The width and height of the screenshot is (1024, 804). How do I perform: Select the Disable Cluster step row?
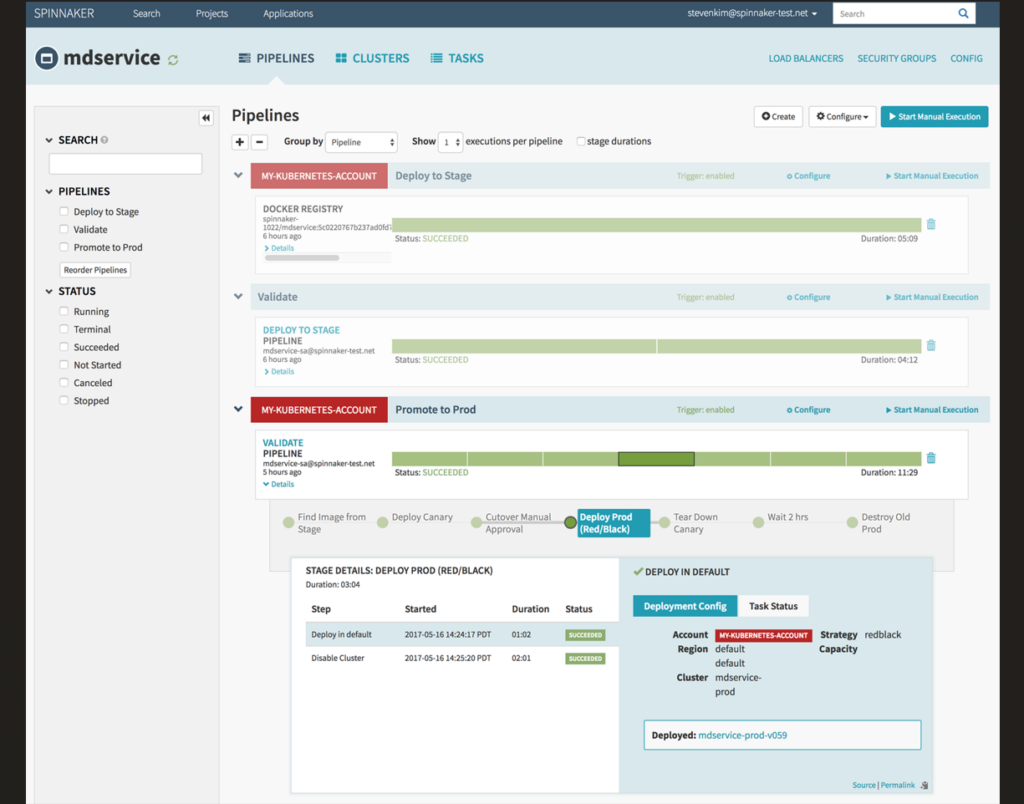point(462,658)
